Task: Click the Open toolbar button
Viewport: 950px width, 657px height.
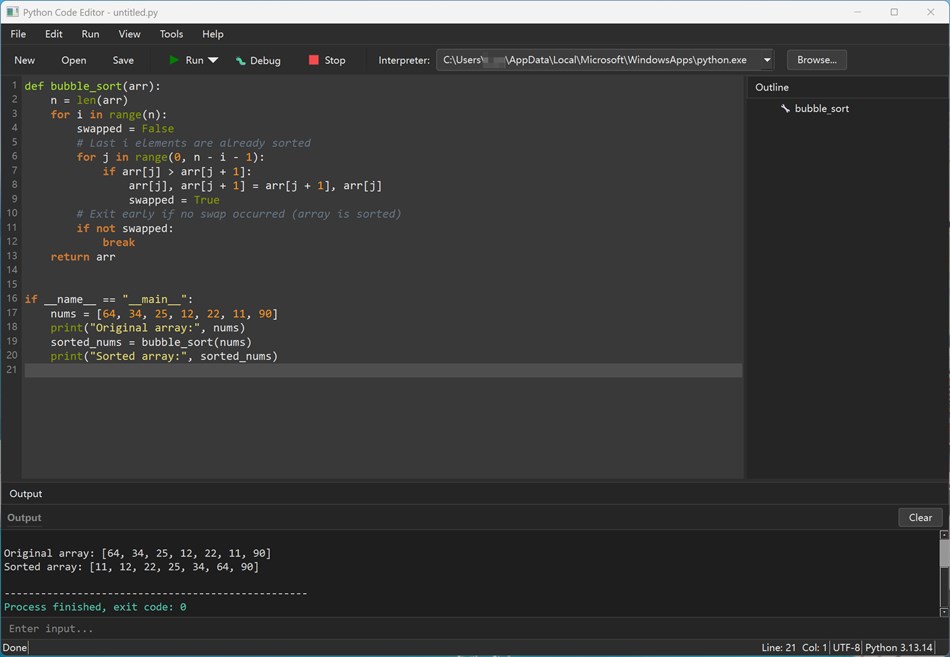Action: [x=73, y=60]
